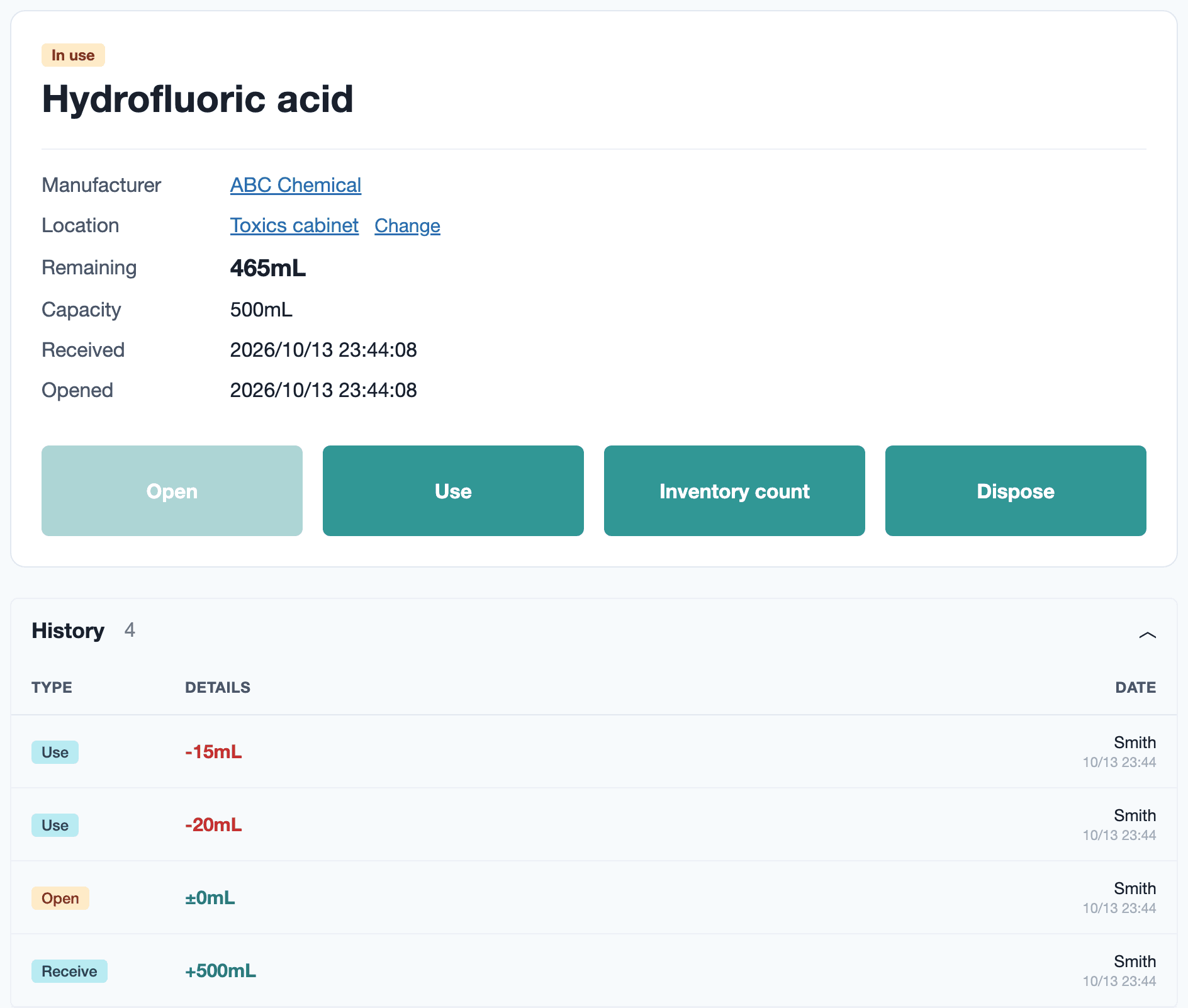Click the Dispose button
The image size is (1188, 1008).
point(1016,491)
